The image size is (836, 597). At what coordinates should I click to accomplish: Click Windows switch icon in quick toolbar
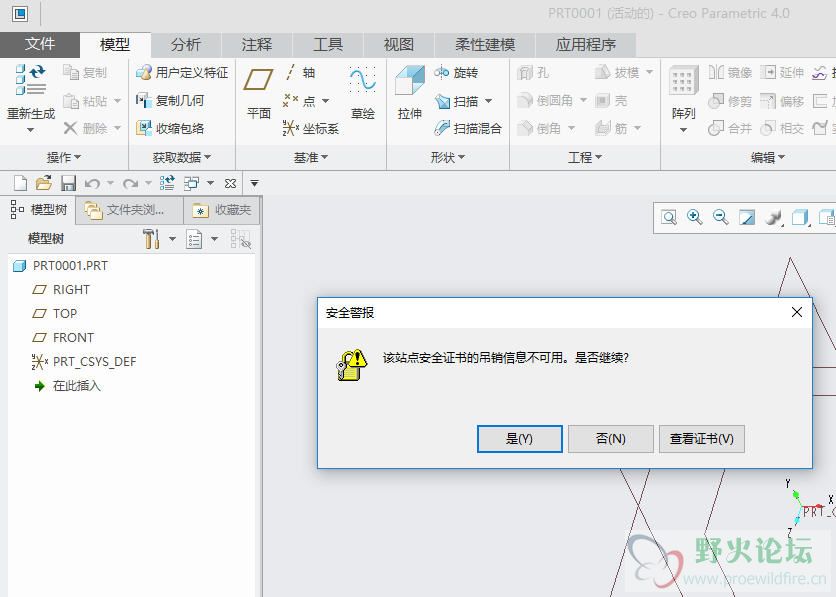[191, 183]
